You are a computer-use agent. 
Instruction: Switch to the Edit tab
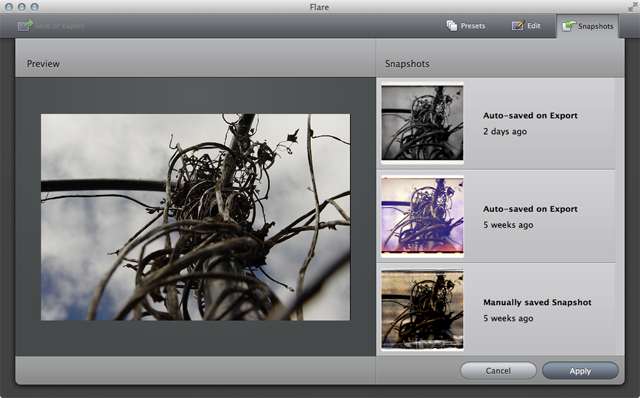pyautogui.click(x=526, y=25)
